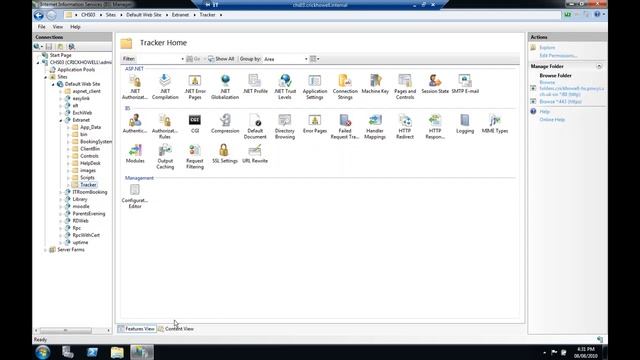Screen dimensions: 640x360
Task: Open SMTP E-mail feature
Action: click(x=465, y=84)
